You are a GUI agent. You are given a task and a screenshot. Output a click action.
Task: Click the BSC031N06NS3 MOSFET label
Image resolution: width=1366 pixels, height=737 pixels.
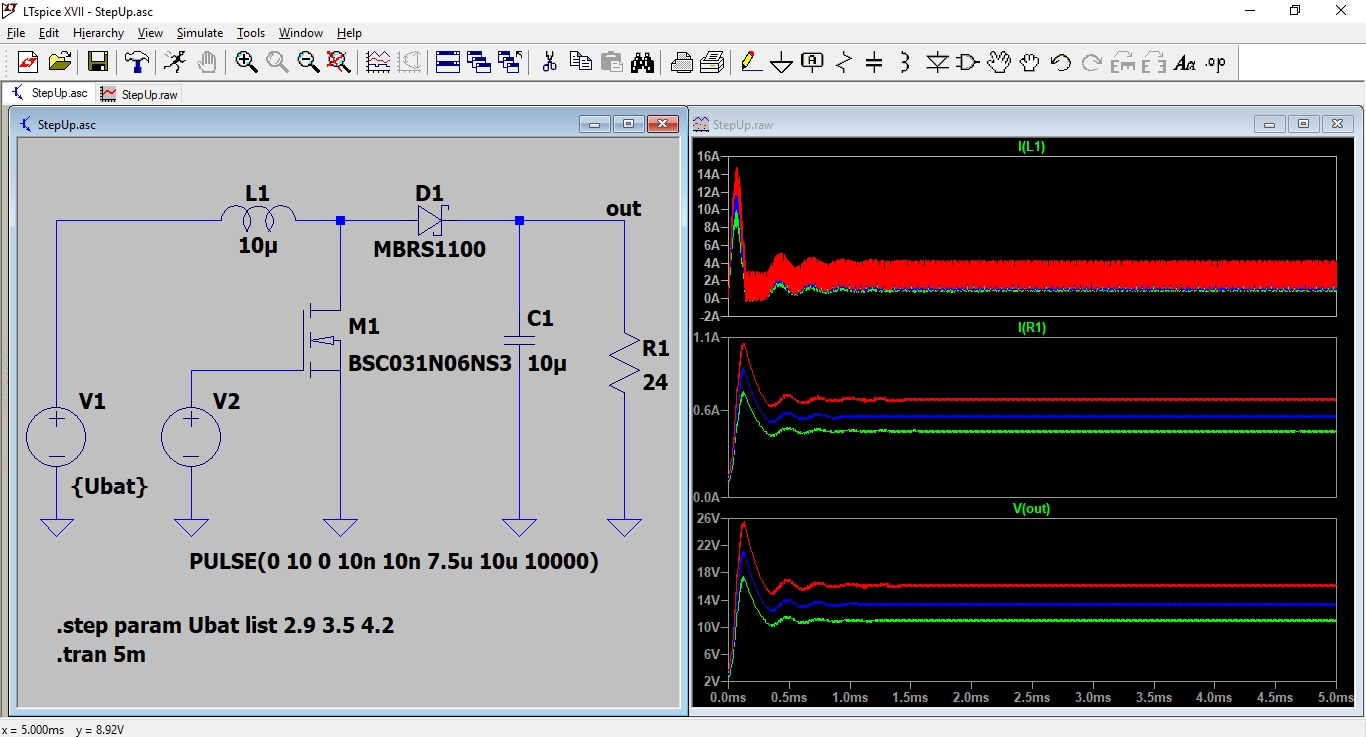(x=430, y=364)
